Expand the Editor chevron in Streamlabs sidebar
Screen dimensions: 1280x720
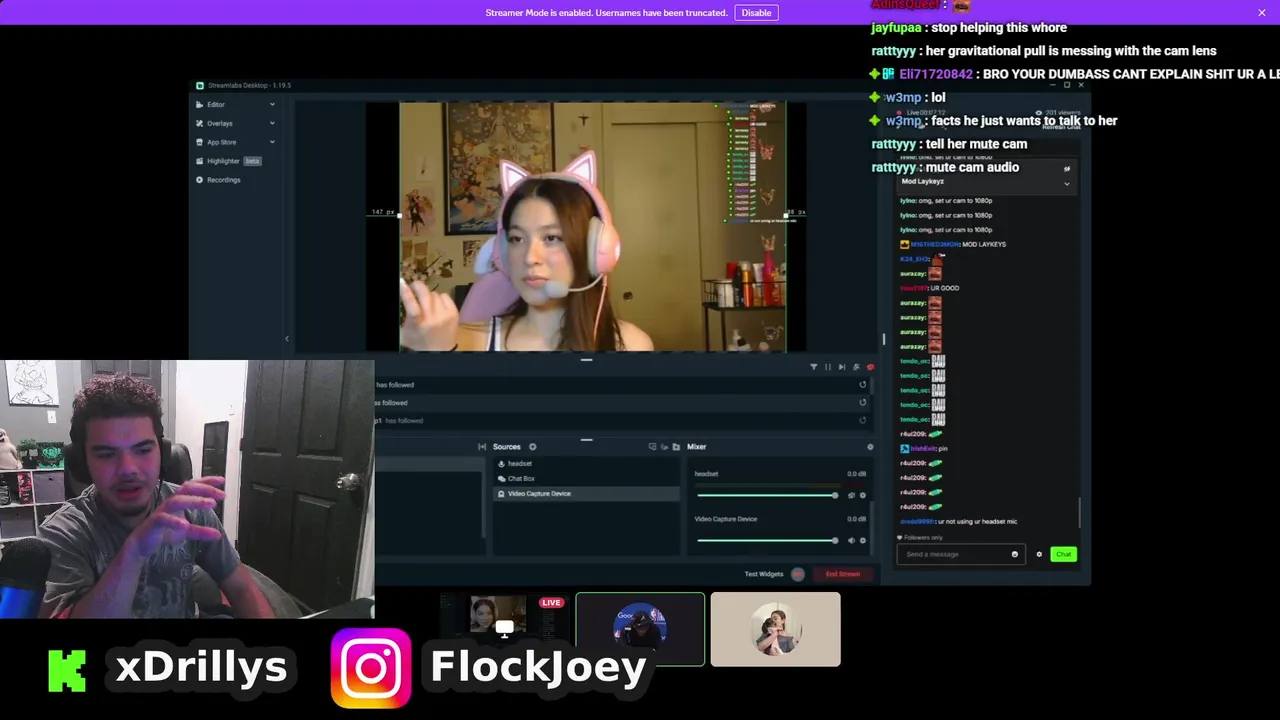pos(272,104)
